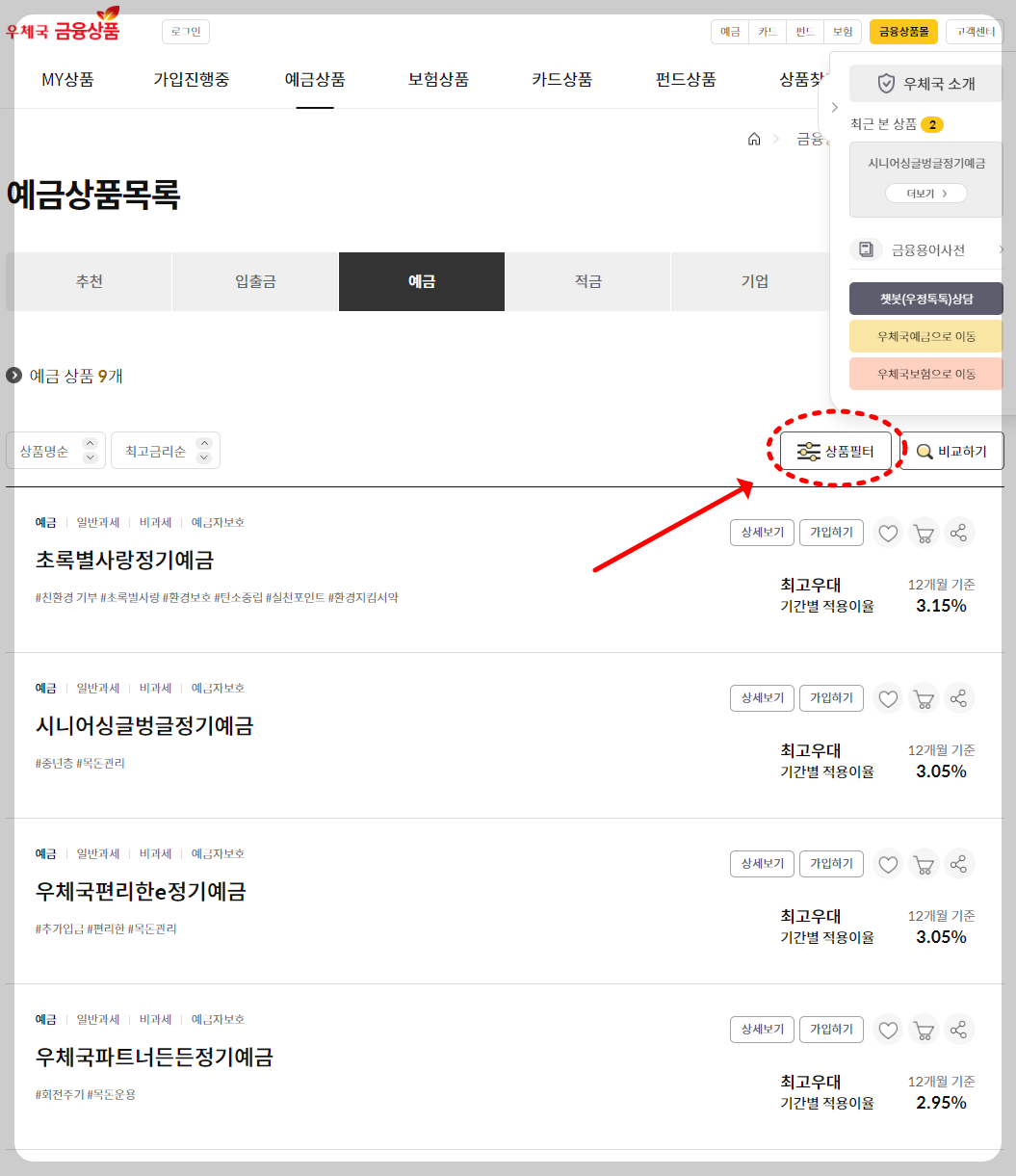This screenshot has width=1016, height=1176.
Task: Open the 보험상품 menu
Action: (x=438, y=79)
